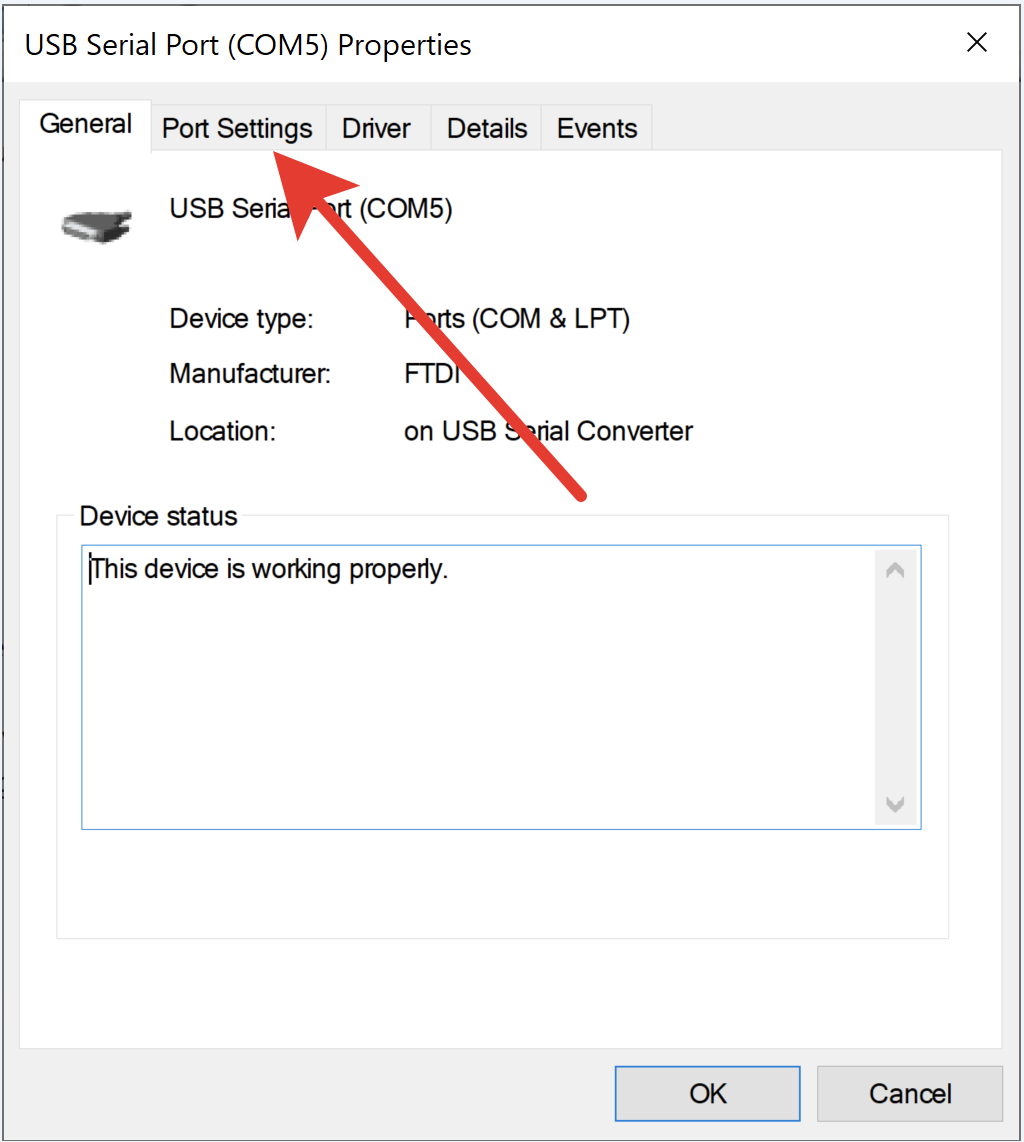This screenshot has height=1142, width=1024.
Task: Click the serial port device icon
Action: coord(96,224)
